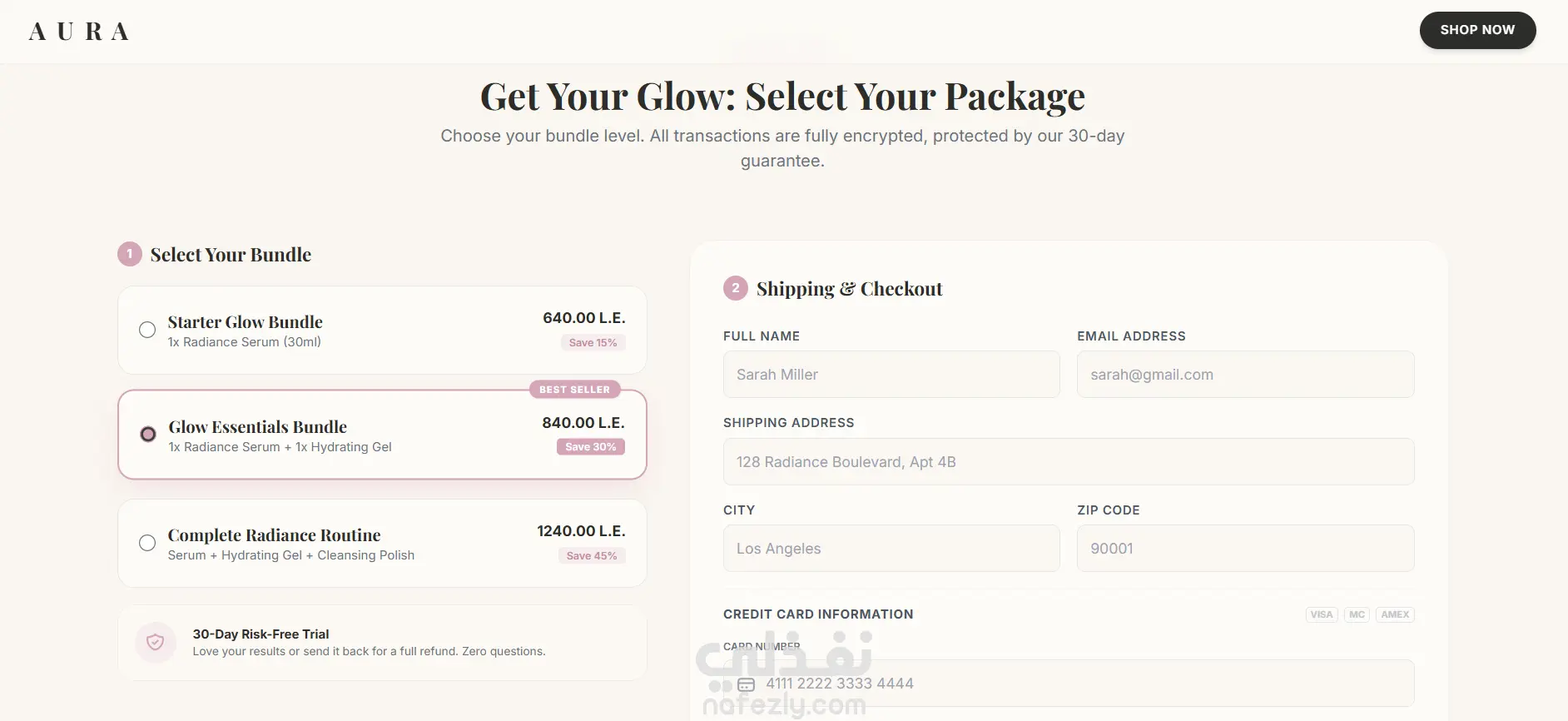The width and height of the screenshot is (1568, 721).
Task: Click the step 1 circle badge
Action: pyautogui.click(x=130, y=254)
